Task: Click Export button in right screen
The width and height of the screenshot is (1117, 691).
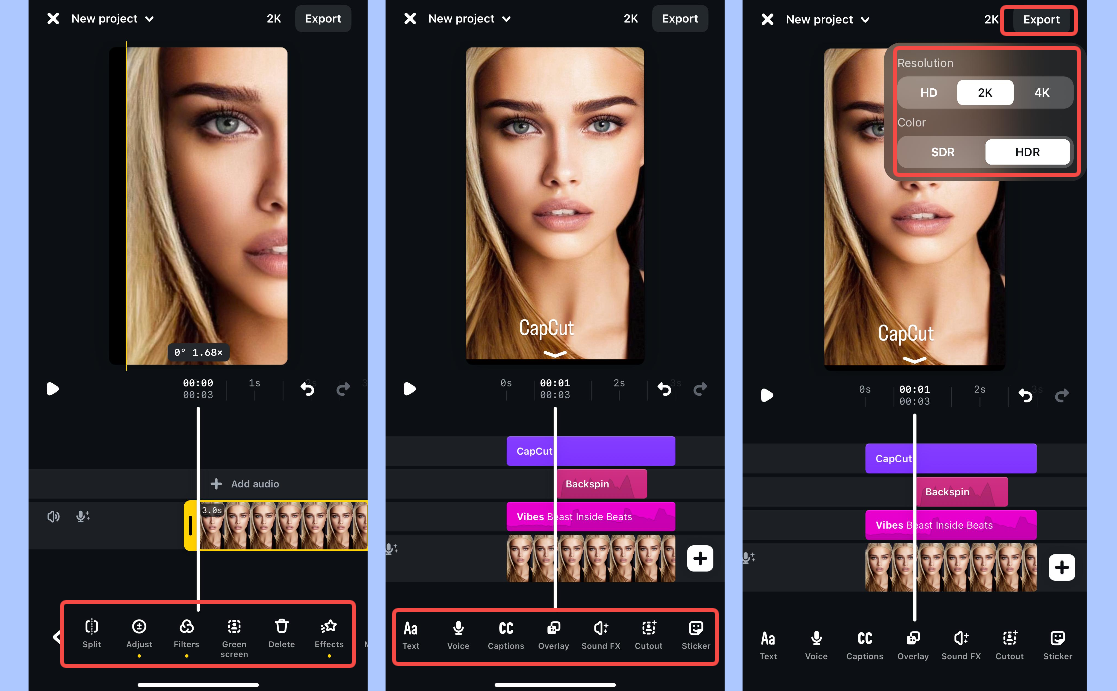Action: pyautogui.click(x=1041, y=19)
